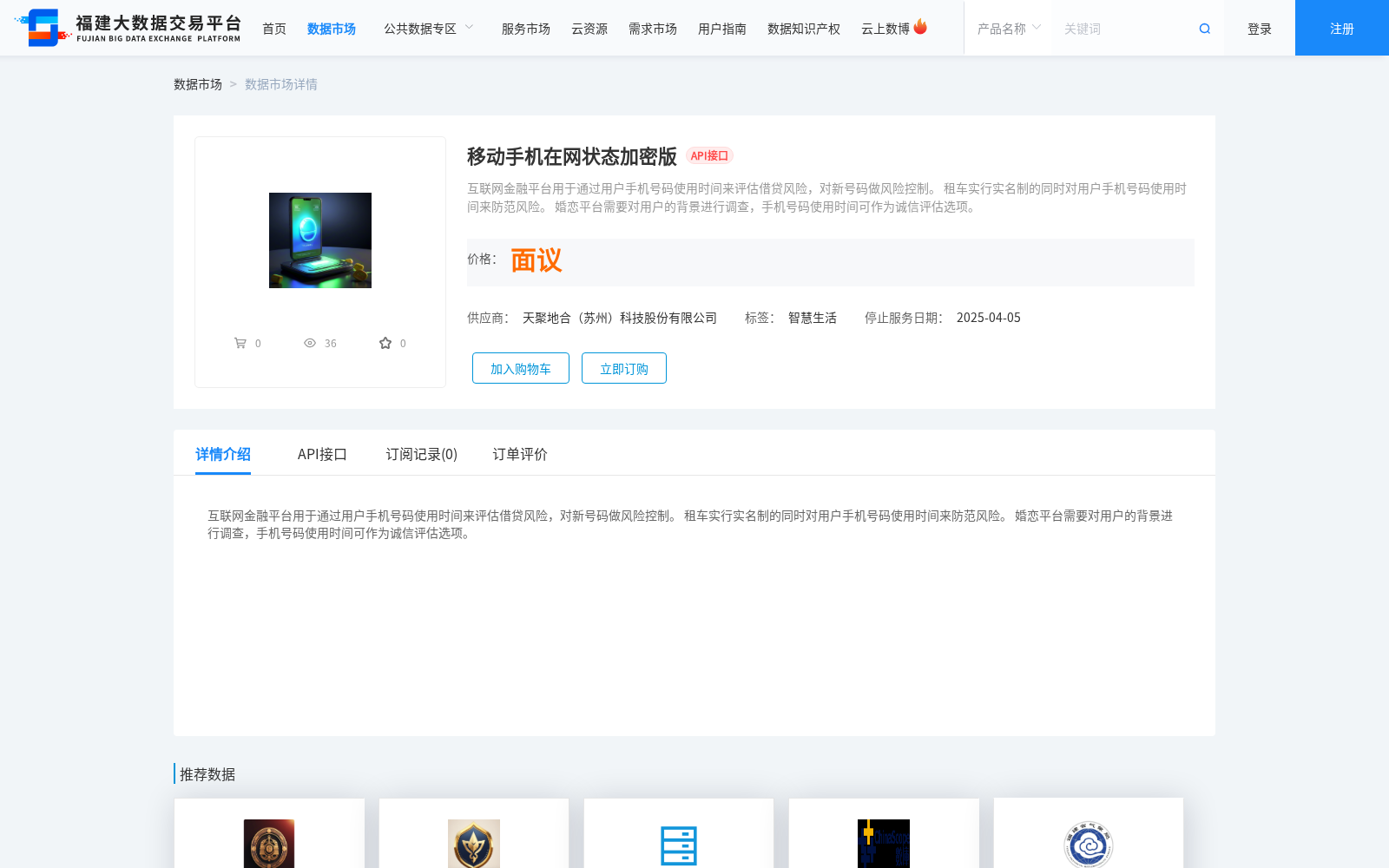
Task: Click the 登录 login link
Action: [1260, 29]
